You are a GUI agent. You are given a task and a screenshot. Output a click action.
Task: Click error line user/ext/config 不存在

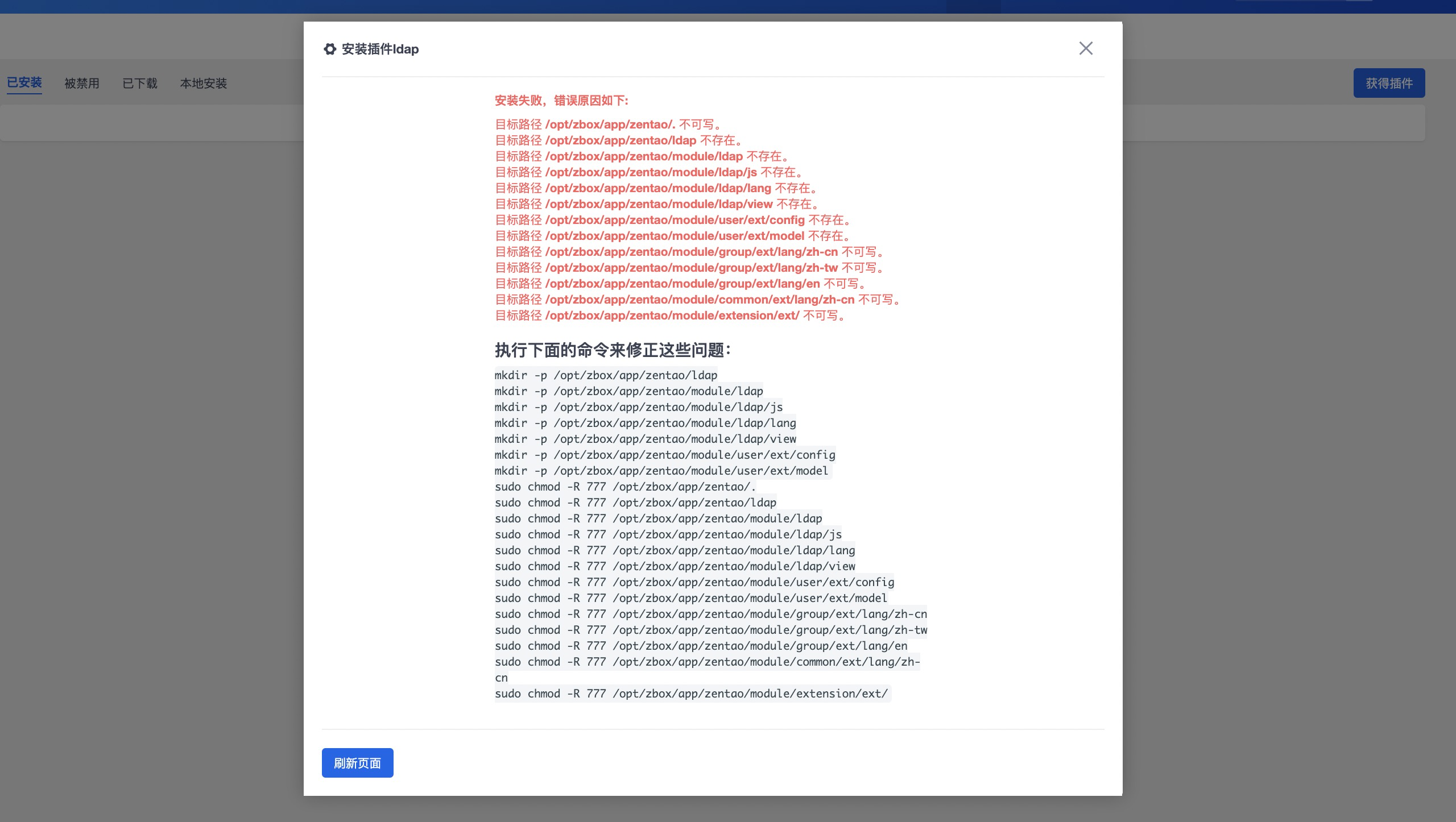tap(673, 220)
